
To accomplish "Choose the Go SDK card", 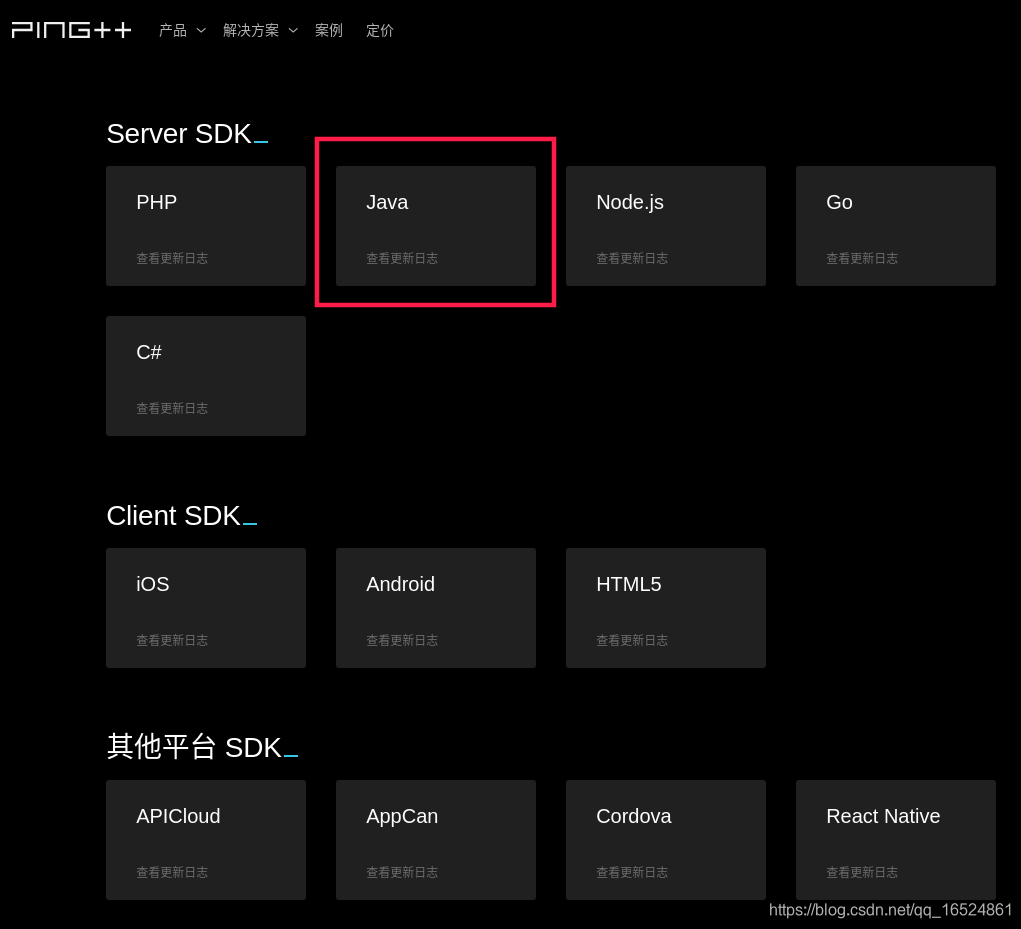I will click(895, 226).
